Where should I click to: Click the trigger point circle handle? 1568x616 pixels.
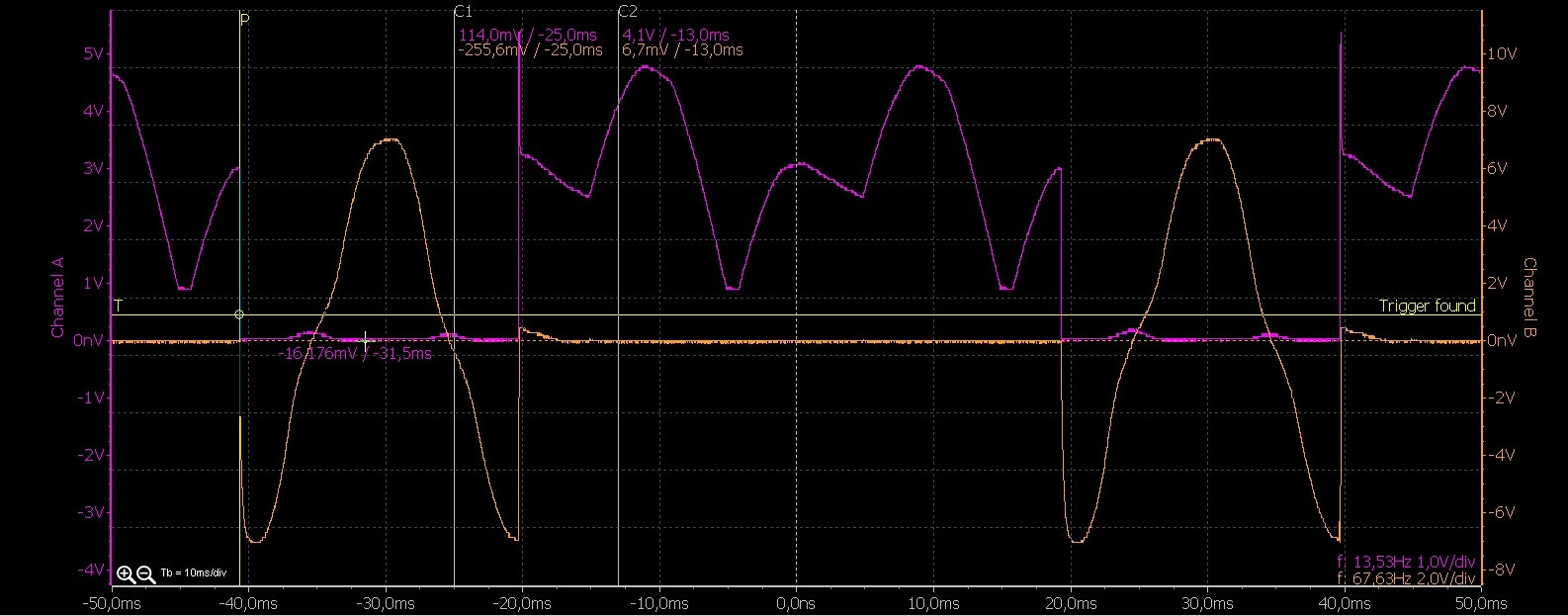click(x=239, y=314)
